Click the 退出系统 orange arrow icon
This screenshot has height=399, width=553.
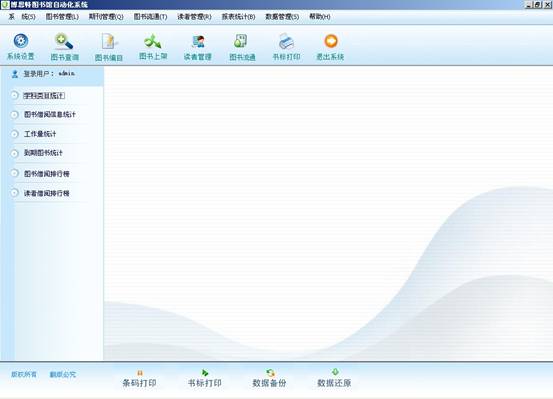pos(331,41)
